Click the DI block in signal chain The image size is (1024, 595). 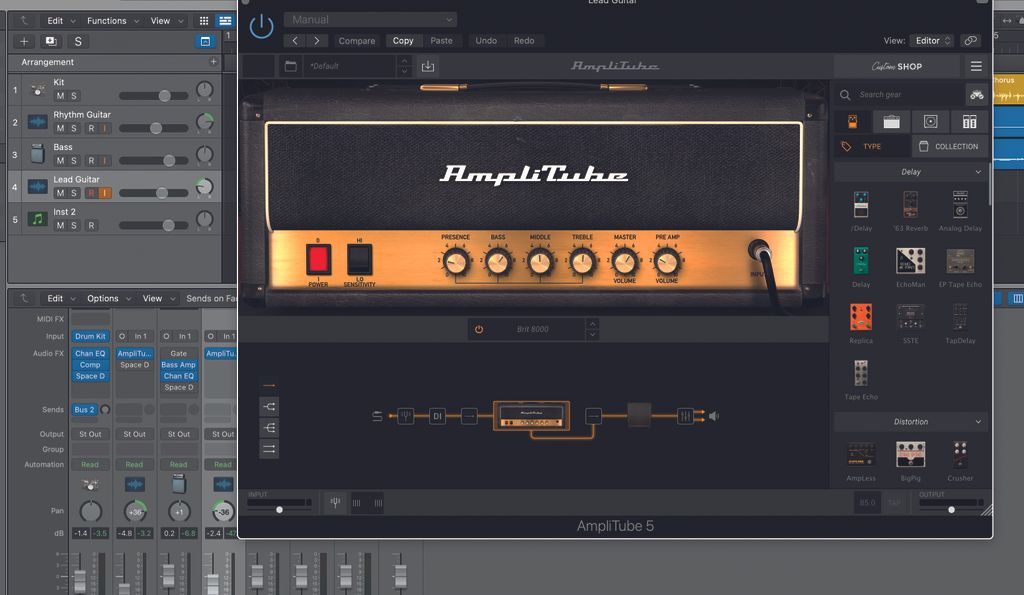click(x=437, y=416)
